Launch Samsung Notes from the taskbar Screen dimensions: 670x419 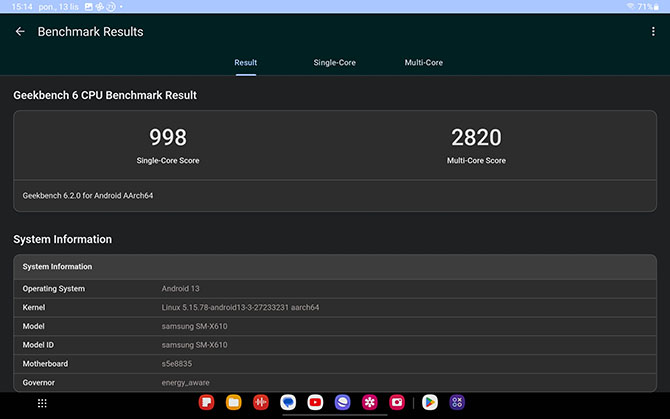(206, 402)
